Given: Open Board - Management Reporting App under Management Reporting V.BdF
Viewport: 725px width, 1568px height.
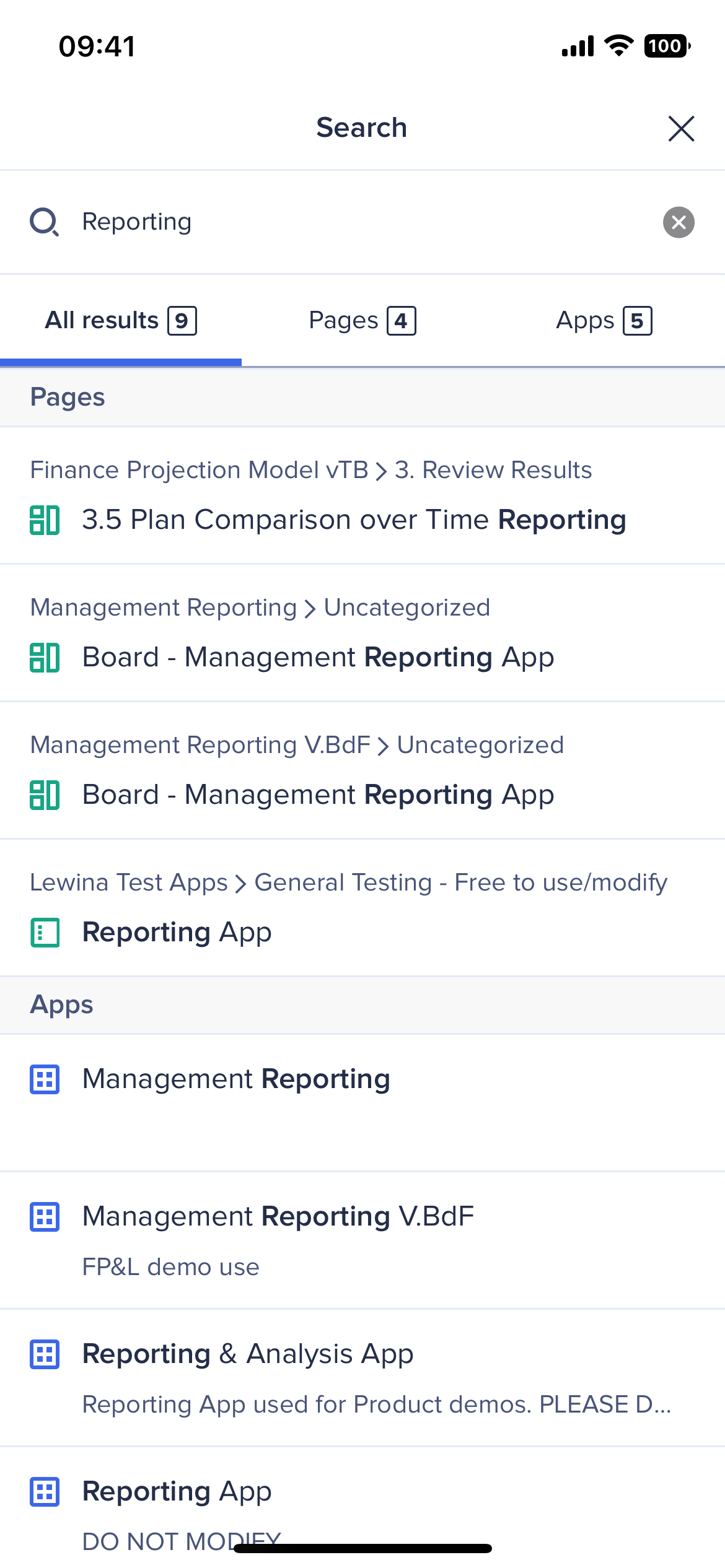Looking at the screenshot, I should pyautogui.click(x=362, y=770).
